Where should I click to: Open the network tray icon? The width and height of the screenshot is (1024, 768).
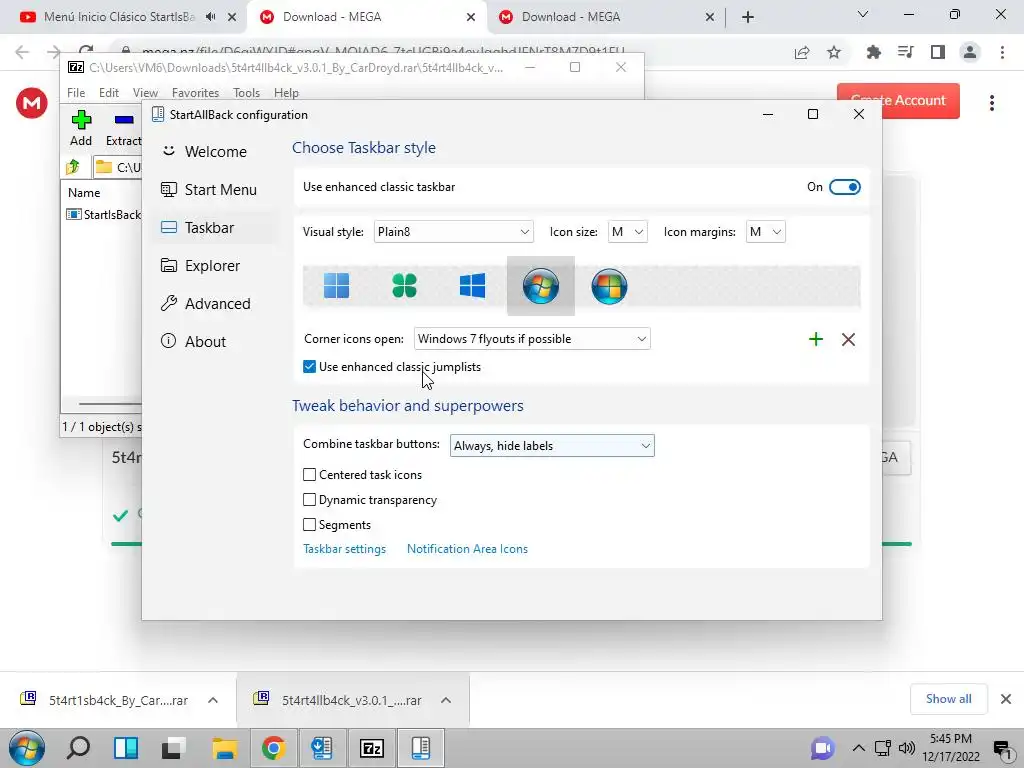click(882, 748)
